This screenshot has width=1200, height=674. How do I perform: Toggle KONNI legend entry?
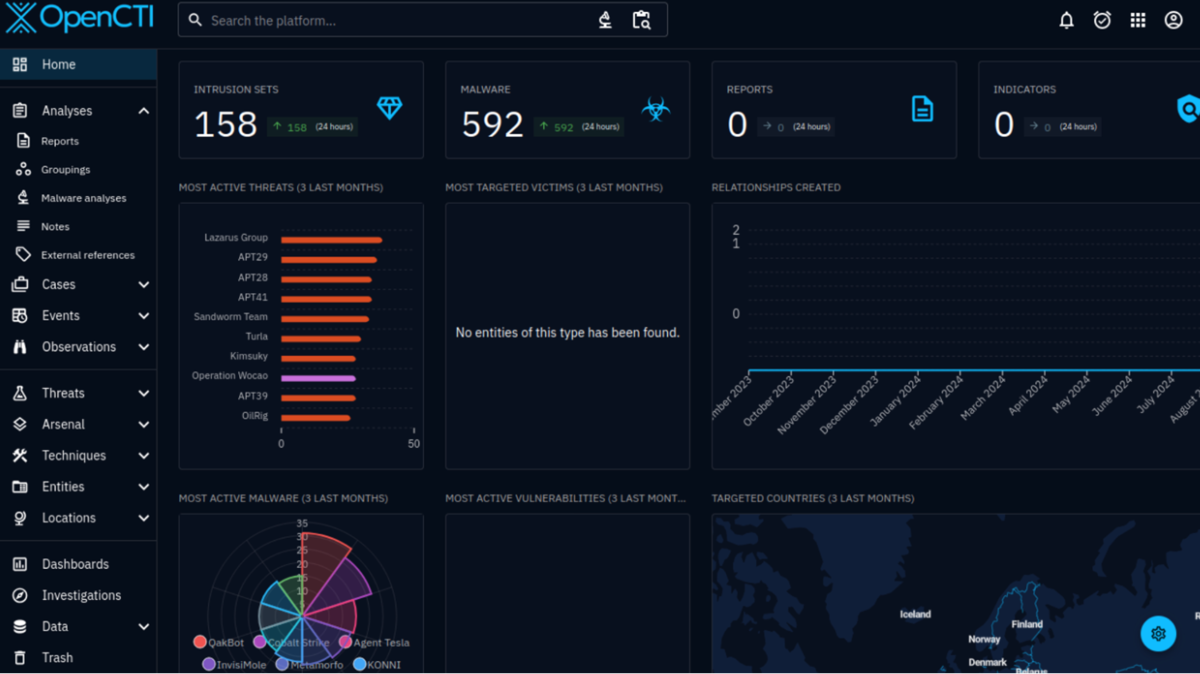click(377, 664)
